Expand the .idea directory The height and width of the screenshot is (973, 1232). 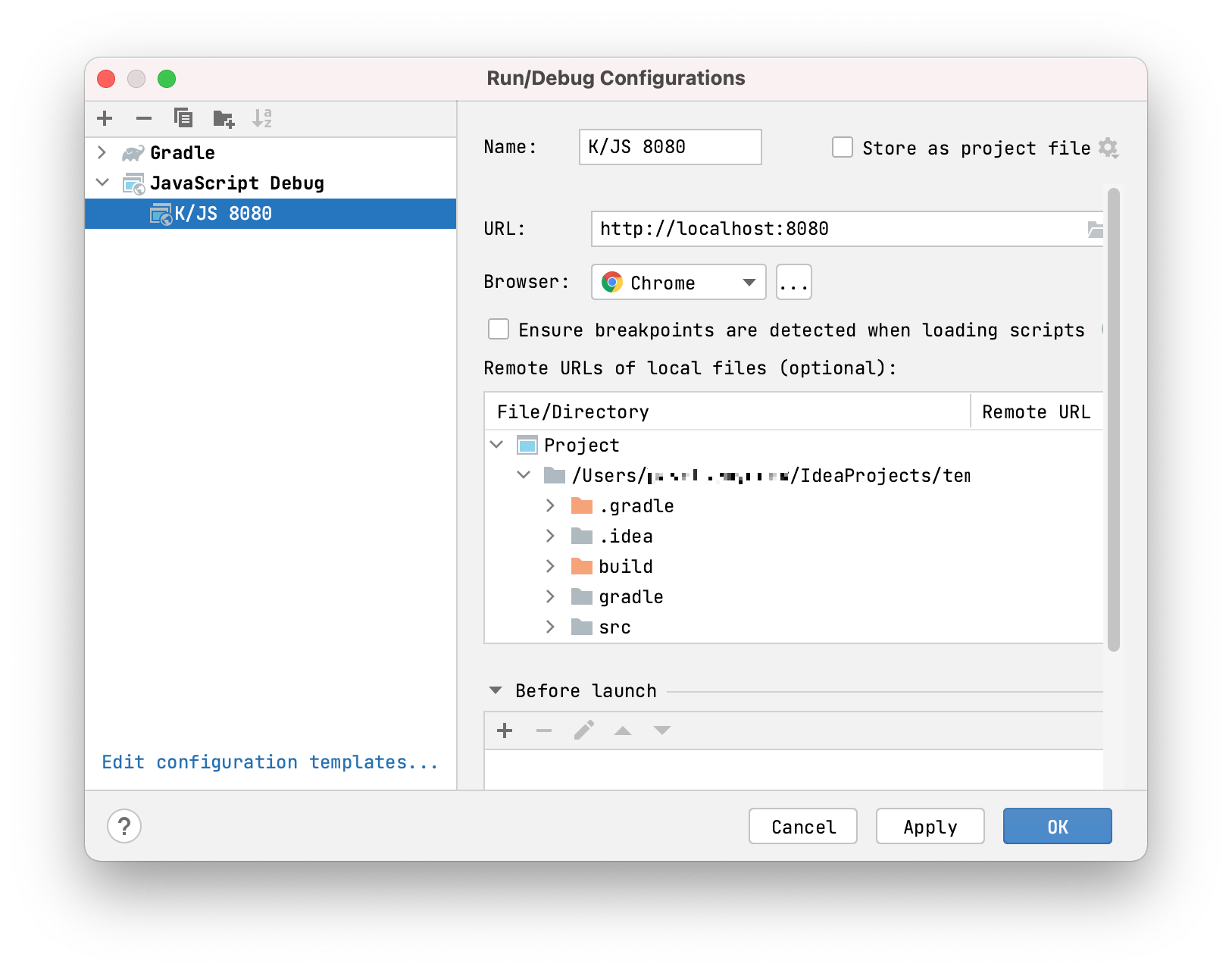pyautogui.click(x=551, y=536)
